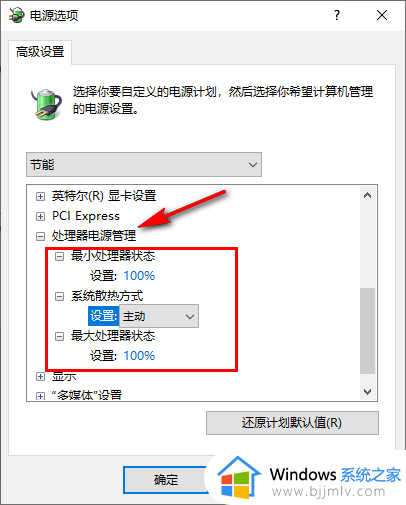Open the 节能 power plan dropdown
The height and width of the screenshot is (505, 406).
[x=144, y=165]
